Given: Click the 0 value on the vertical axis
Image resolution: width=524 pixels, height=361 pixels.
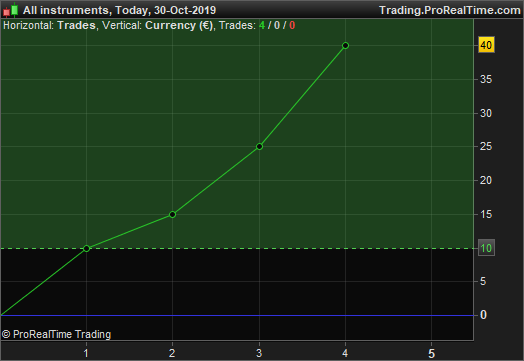Looking at the screenshot, I should click(x=483, y=315).
